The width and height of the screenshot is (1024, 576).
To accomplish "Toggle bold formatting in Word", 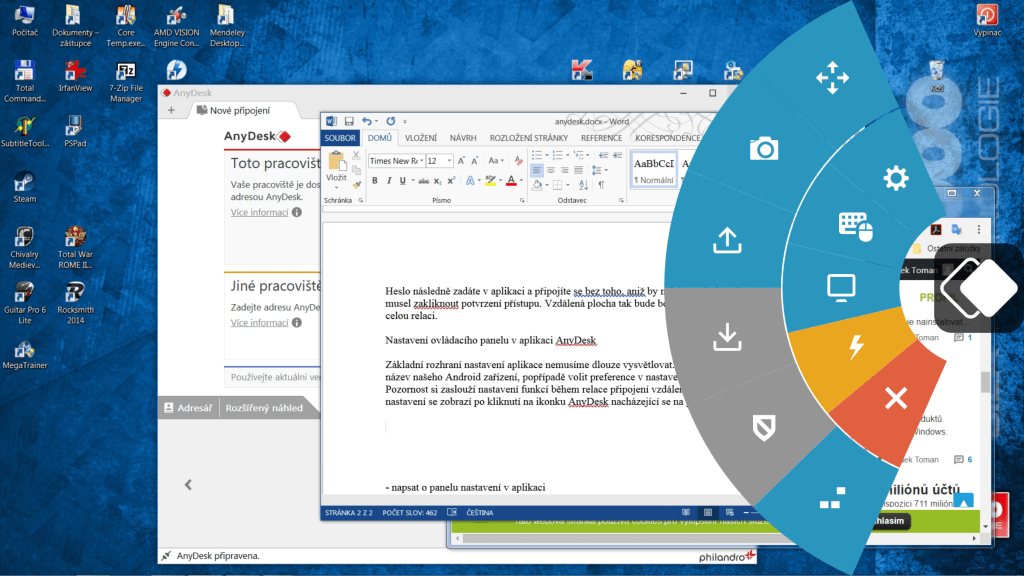I will [375, 181].
